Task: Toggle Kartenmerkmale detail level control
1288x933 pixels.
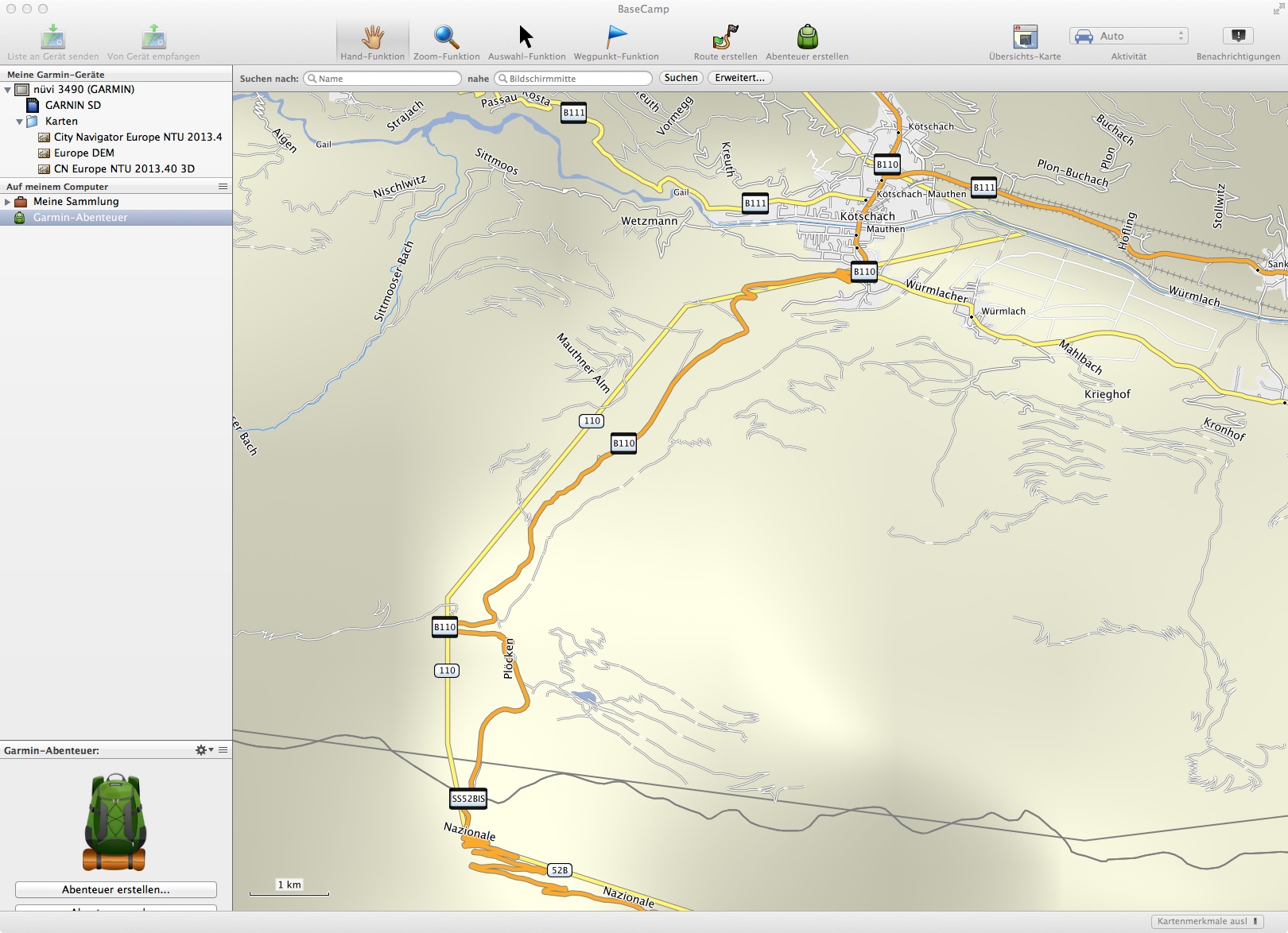Action: pos(1207,921)
